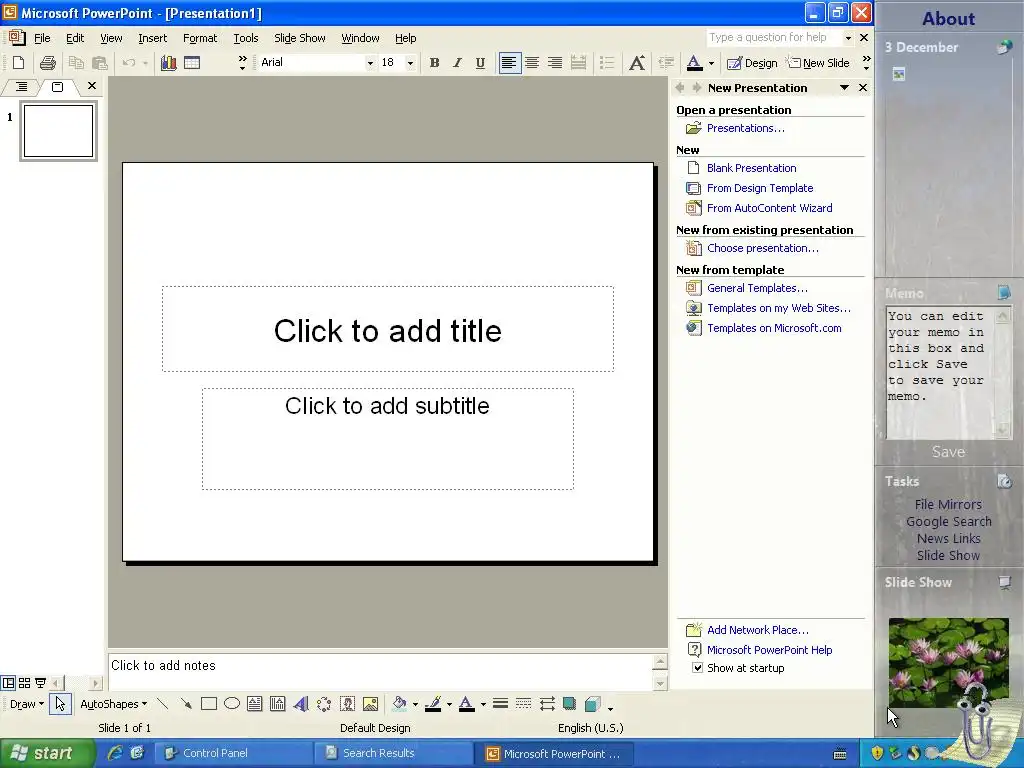The width and height of the screenshot is (1024, 768).
Task: Click in the Click to add notes area
Action: (380, 671)
